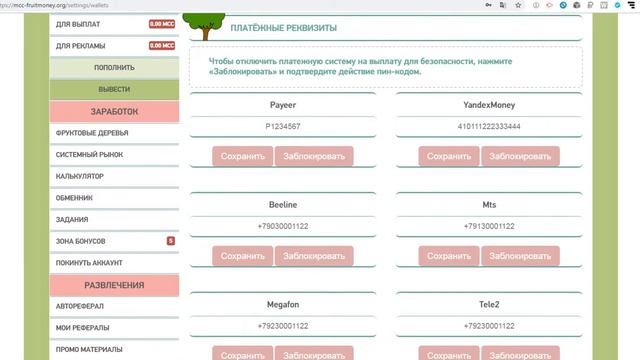
Task: Click the saved password key icon
Action: [x=488, y=5]
